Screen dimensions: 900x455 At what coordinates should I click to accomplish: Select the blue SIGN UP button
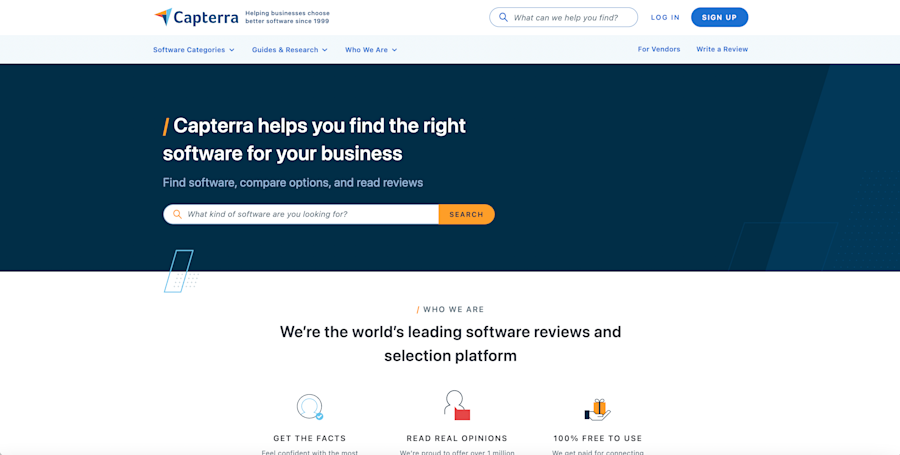[719, 17]
